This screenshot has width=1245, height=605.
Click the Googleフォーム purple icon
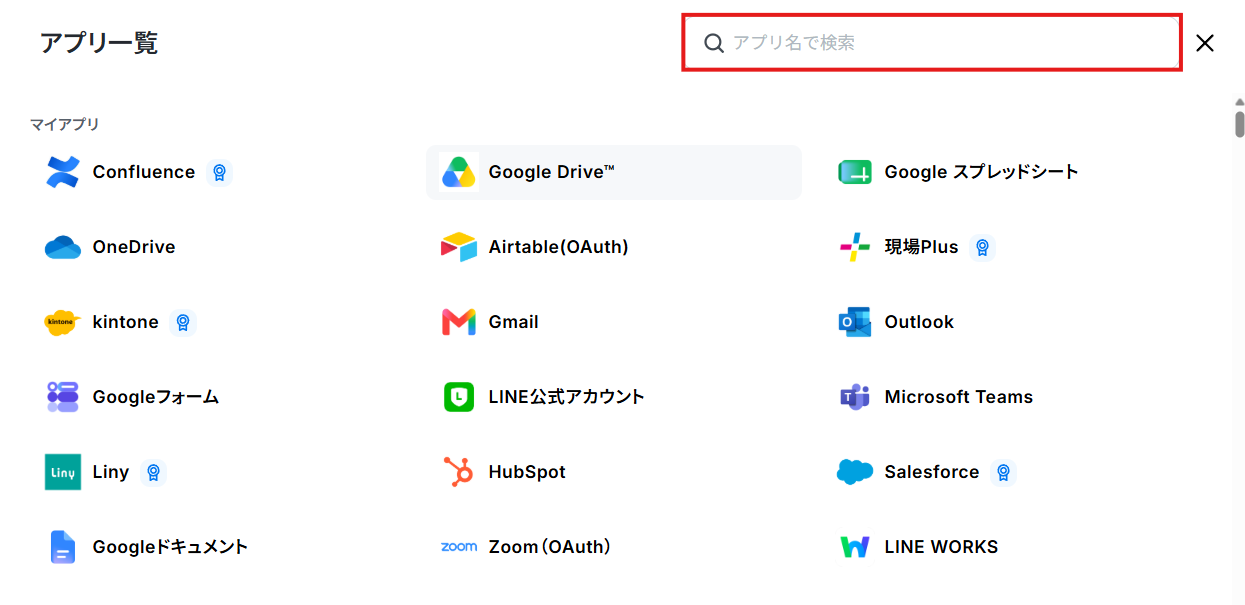63,397
